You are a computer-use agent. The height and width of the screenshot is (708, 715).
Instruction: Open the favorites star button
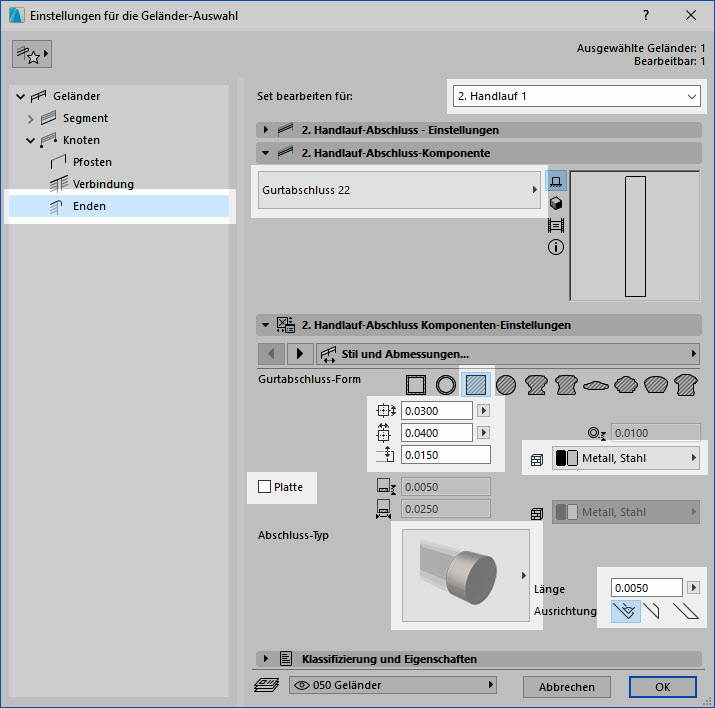pos(31,54)
